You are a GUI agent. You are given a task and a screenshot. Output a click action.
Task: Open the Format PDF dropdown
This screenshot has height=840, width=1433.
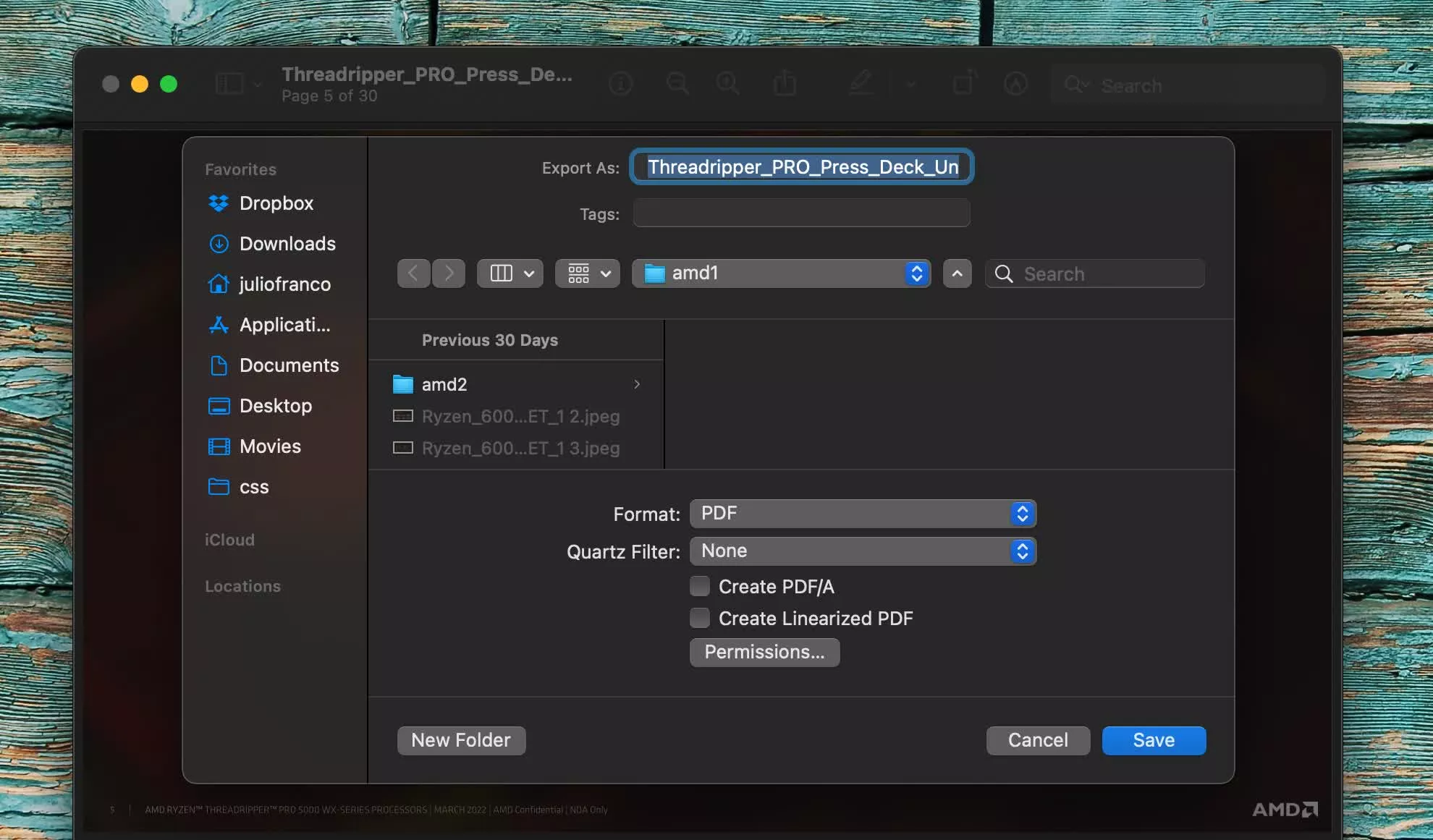[862, 514]
